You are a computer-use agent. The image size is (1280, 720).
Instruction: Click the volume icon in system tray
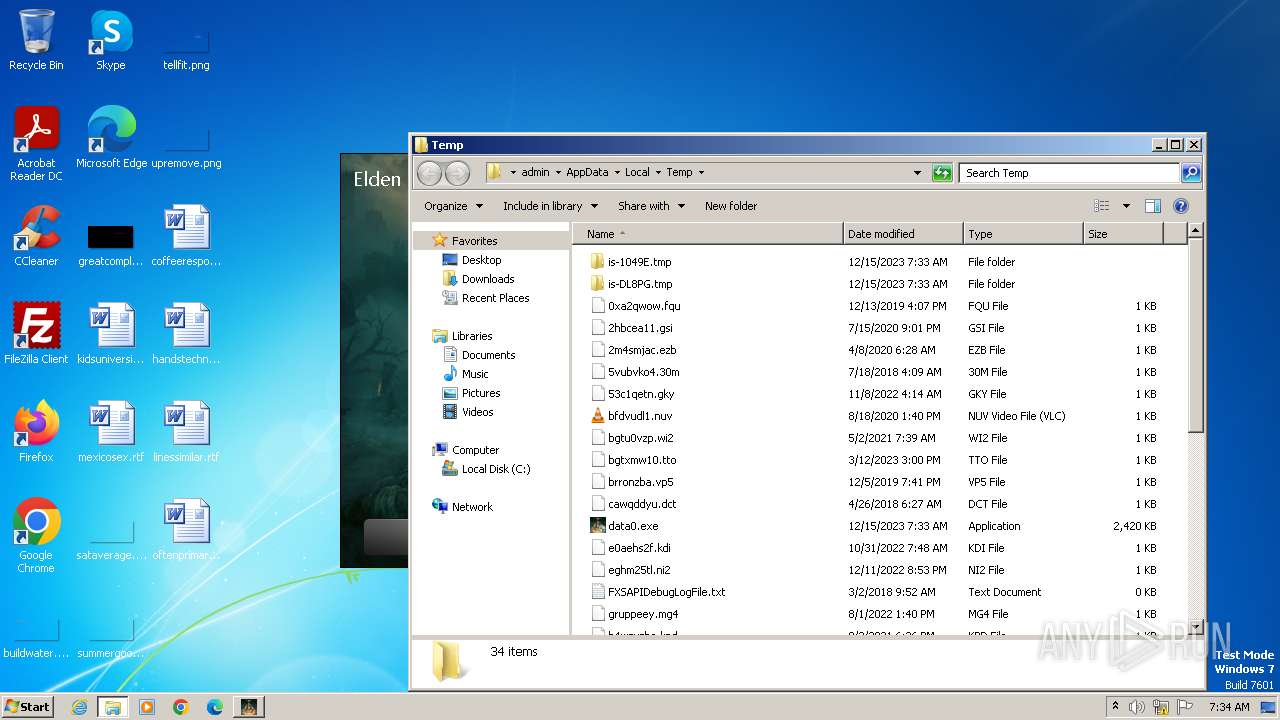tap(1137, 707)
